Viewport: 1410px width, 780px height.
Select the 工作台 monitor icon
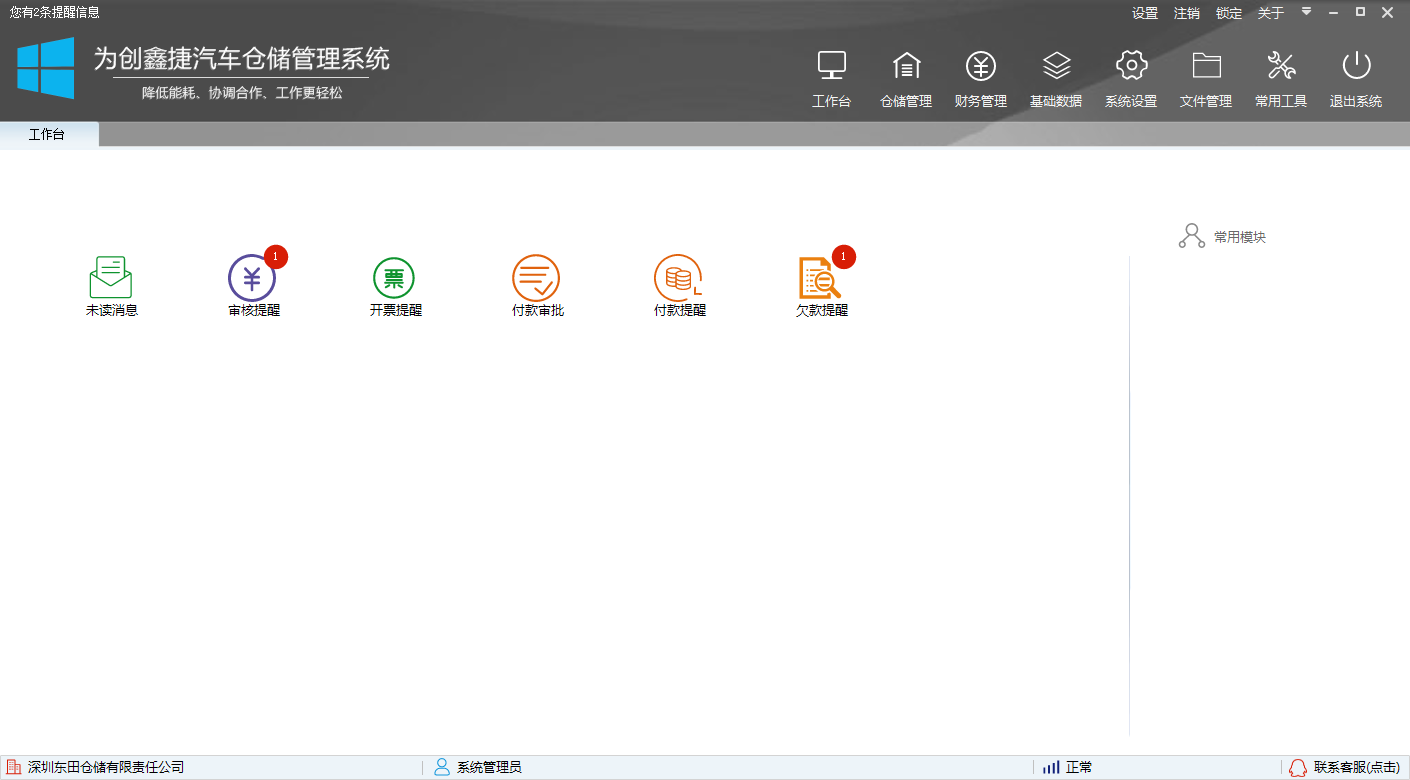click(831, 78)
